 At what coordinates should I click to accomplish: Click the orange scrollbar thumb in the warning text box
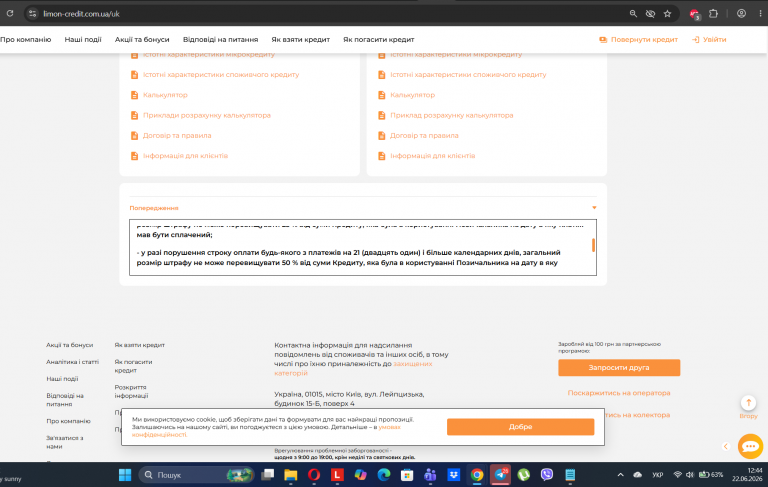pos(593,245)
